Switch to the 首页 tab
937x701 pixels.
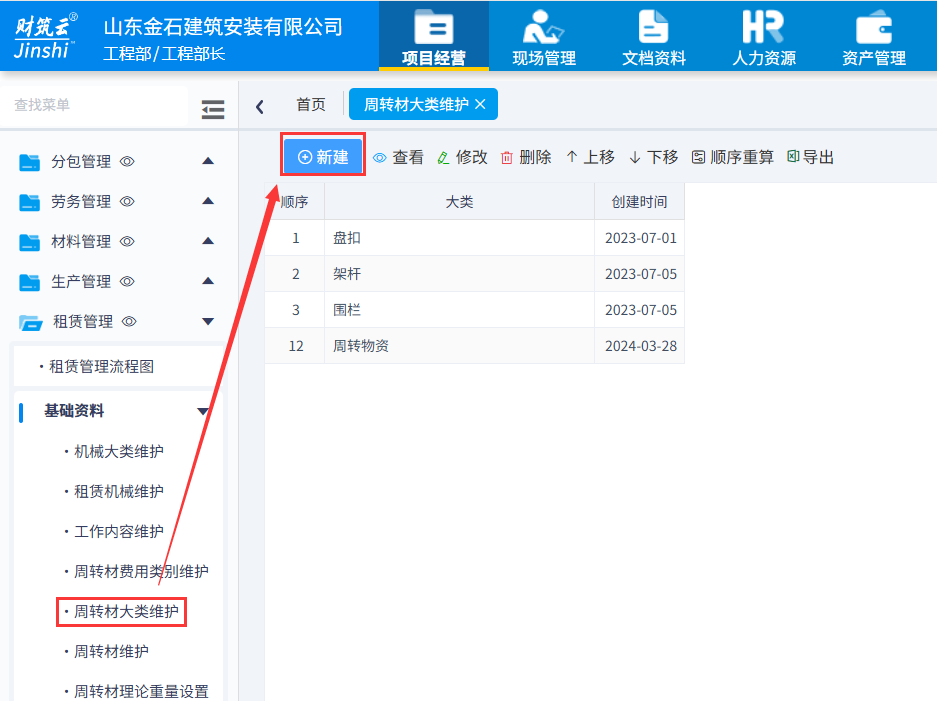tap(311, 105)
